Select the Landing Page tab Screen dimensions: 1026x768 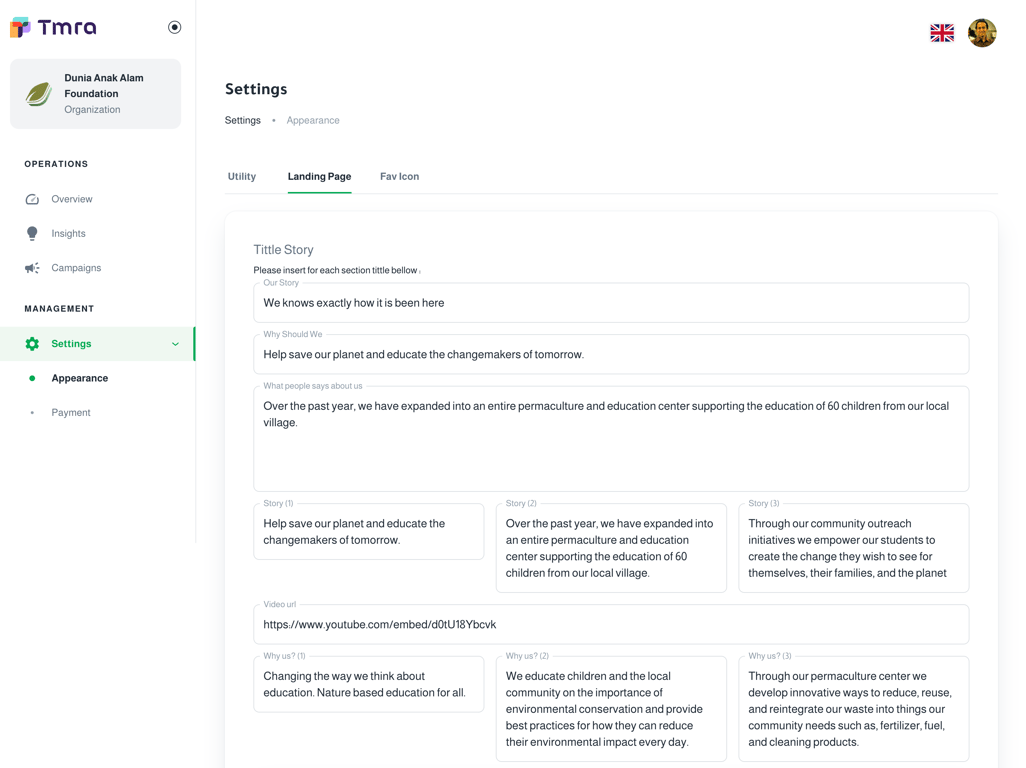point(319,177)
